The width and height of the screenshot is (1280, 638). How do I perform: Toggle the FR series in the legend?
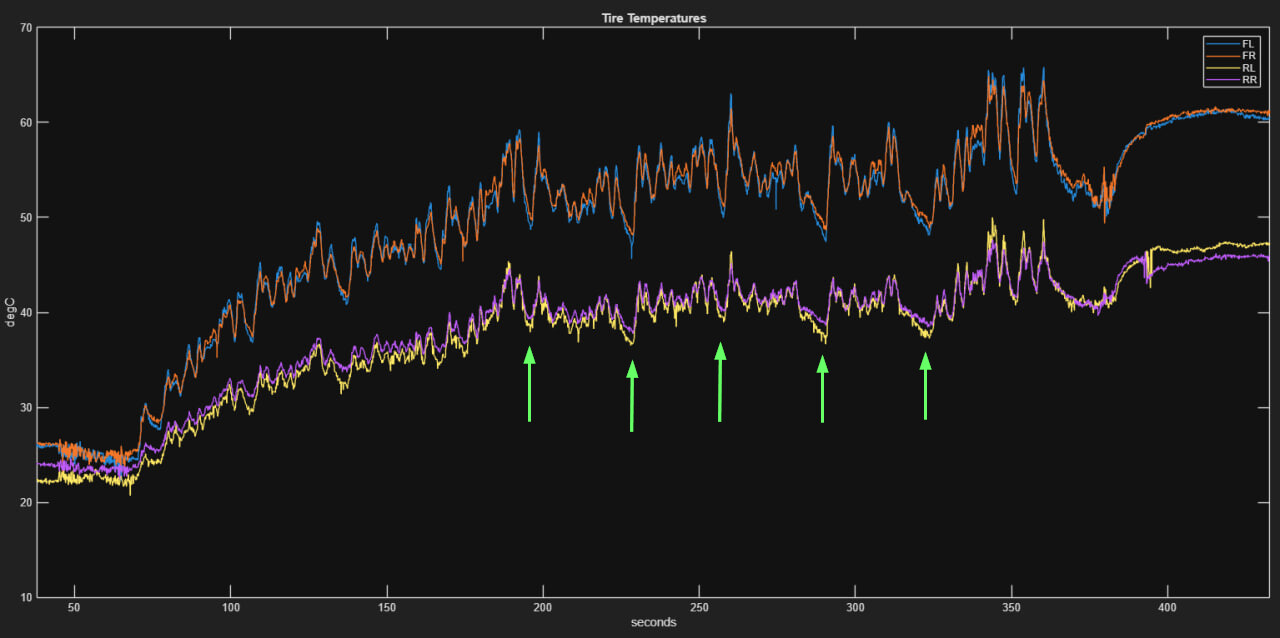(x=1248, y=56)
